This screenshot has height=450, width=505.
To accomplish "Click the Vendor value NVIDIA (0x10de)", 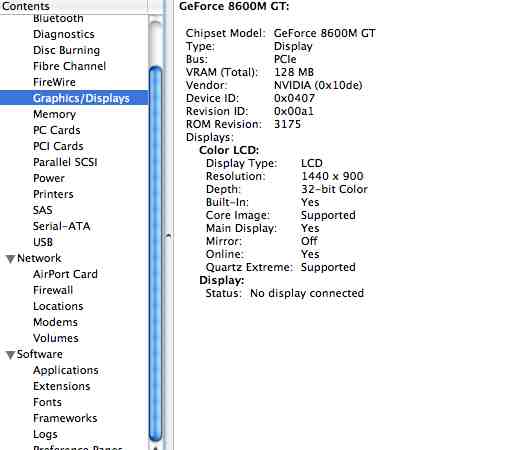I will pyautogui.click(x=318, y=85).
